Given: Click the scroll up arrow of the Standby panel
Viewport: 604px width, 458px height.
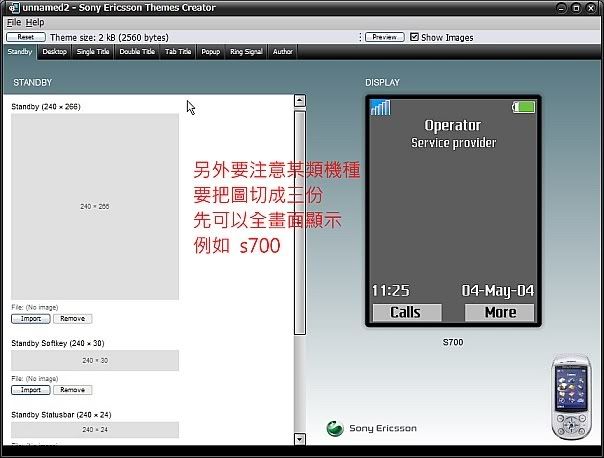Looking at the screenshot, I should pyautogui.click(x=300, y=101).
